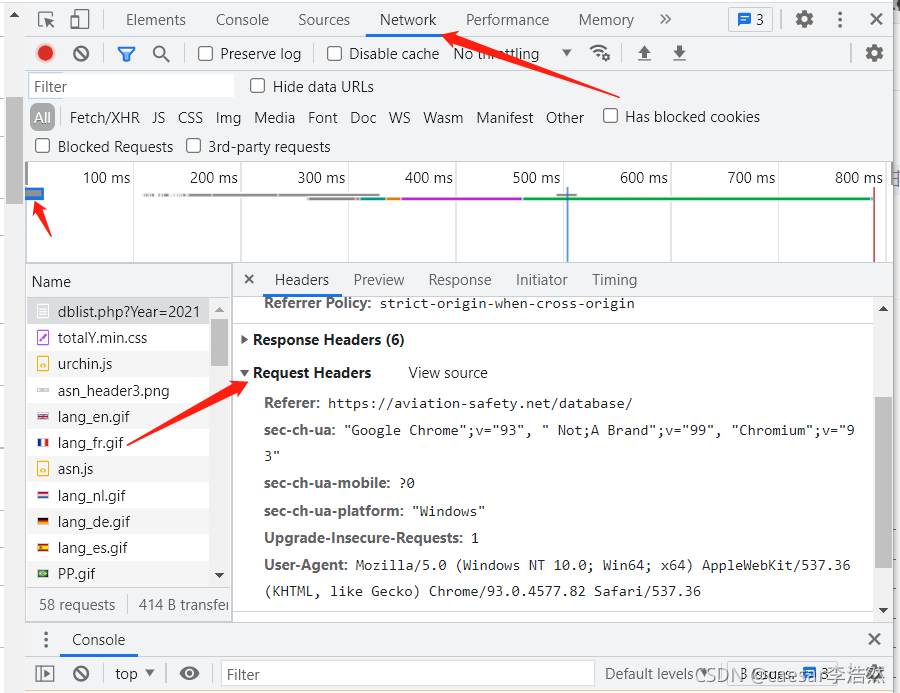
Task: Toggle the device toolbar icon
Action: point(80,19)
